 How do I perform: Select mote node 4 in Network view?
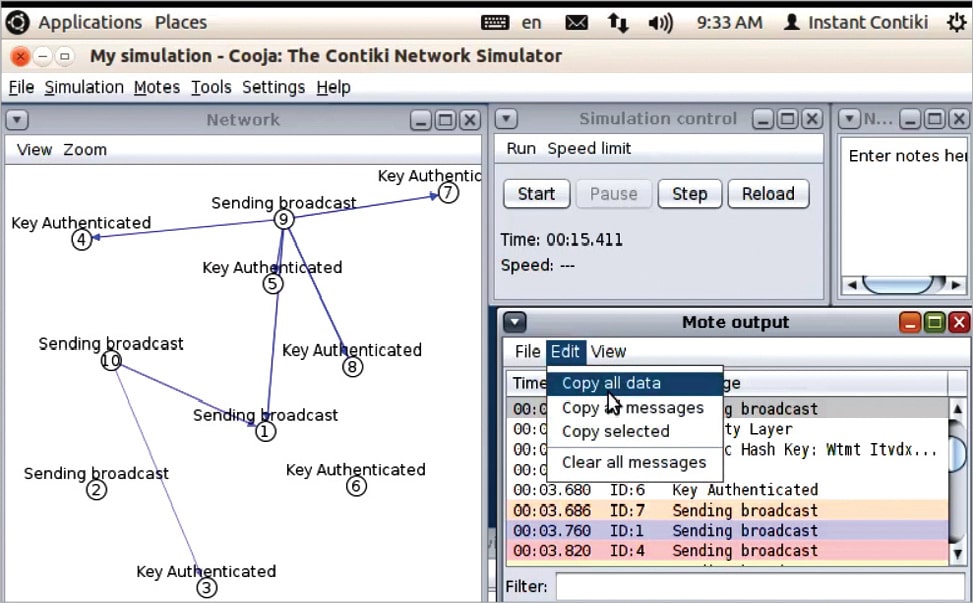[x=81, y=239]
